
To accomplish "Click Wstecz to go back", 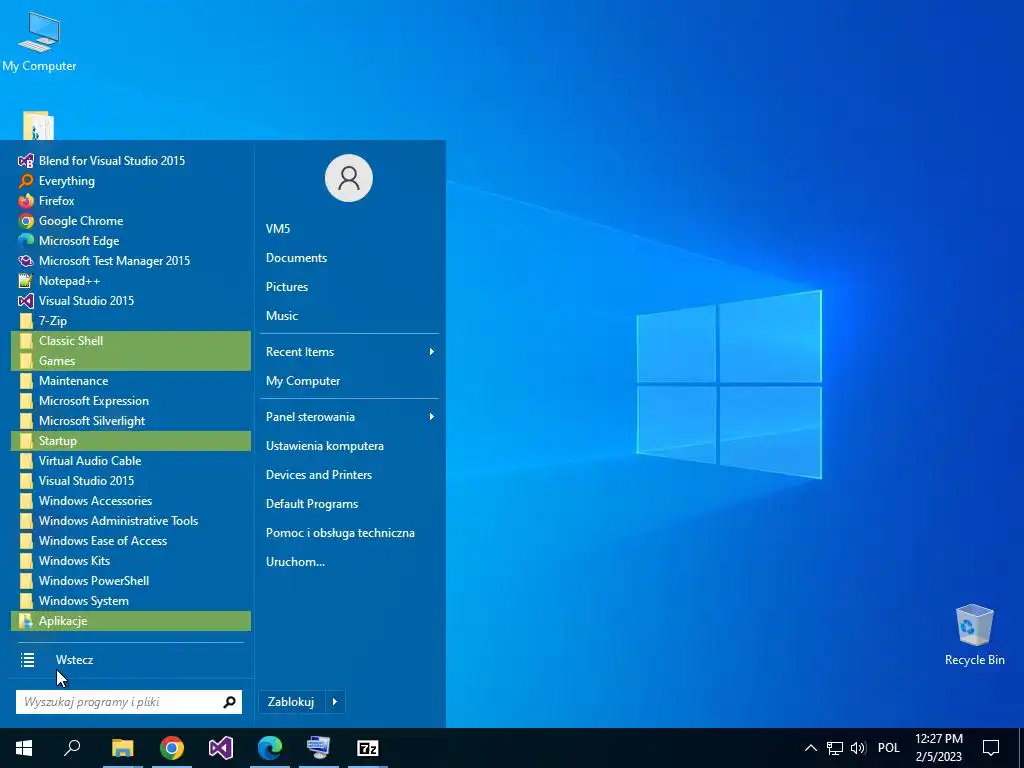I will pos(74,660).
